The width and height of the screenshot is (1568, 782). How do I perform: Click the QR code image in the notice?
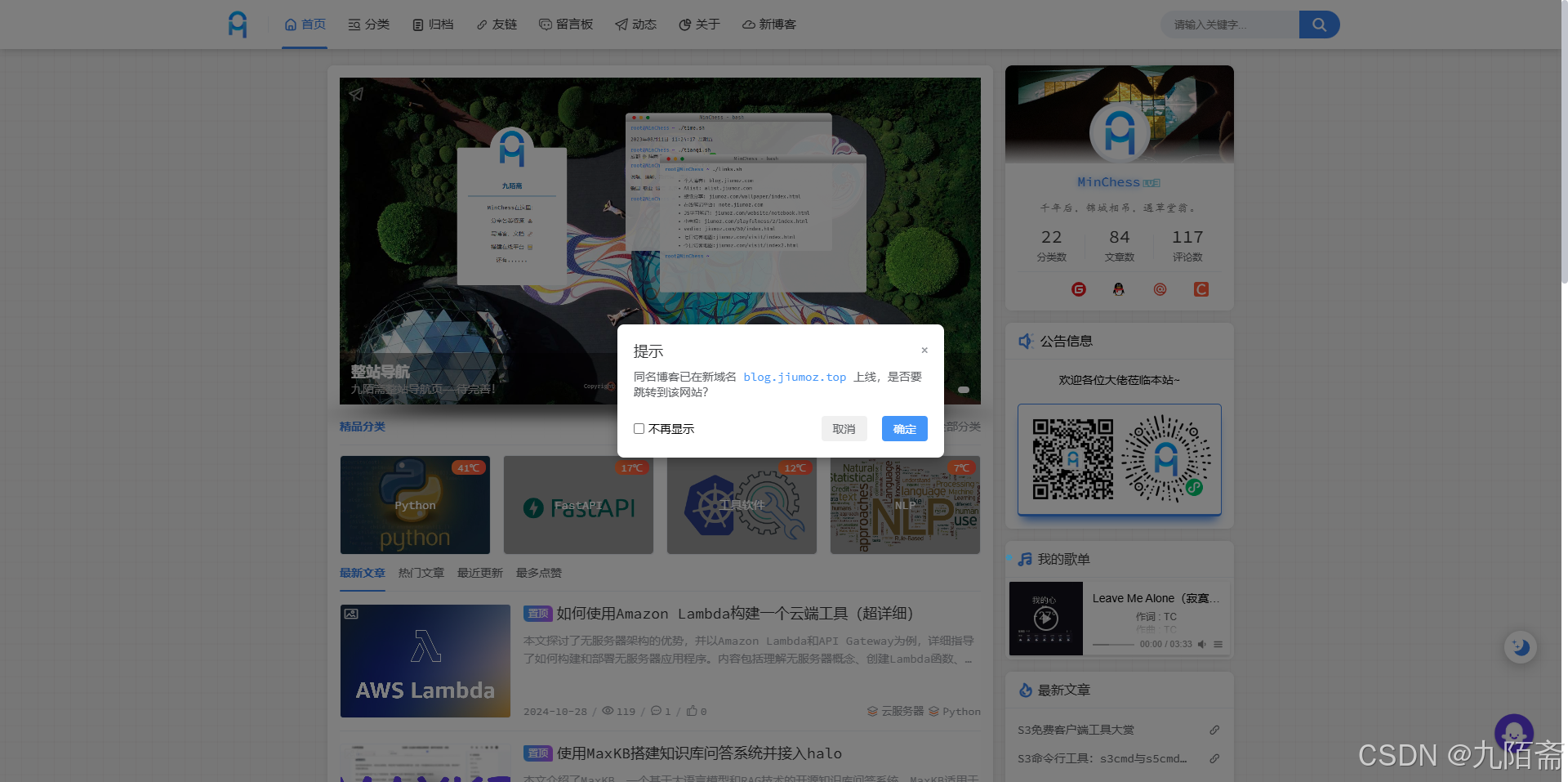tap(1072, 459)
